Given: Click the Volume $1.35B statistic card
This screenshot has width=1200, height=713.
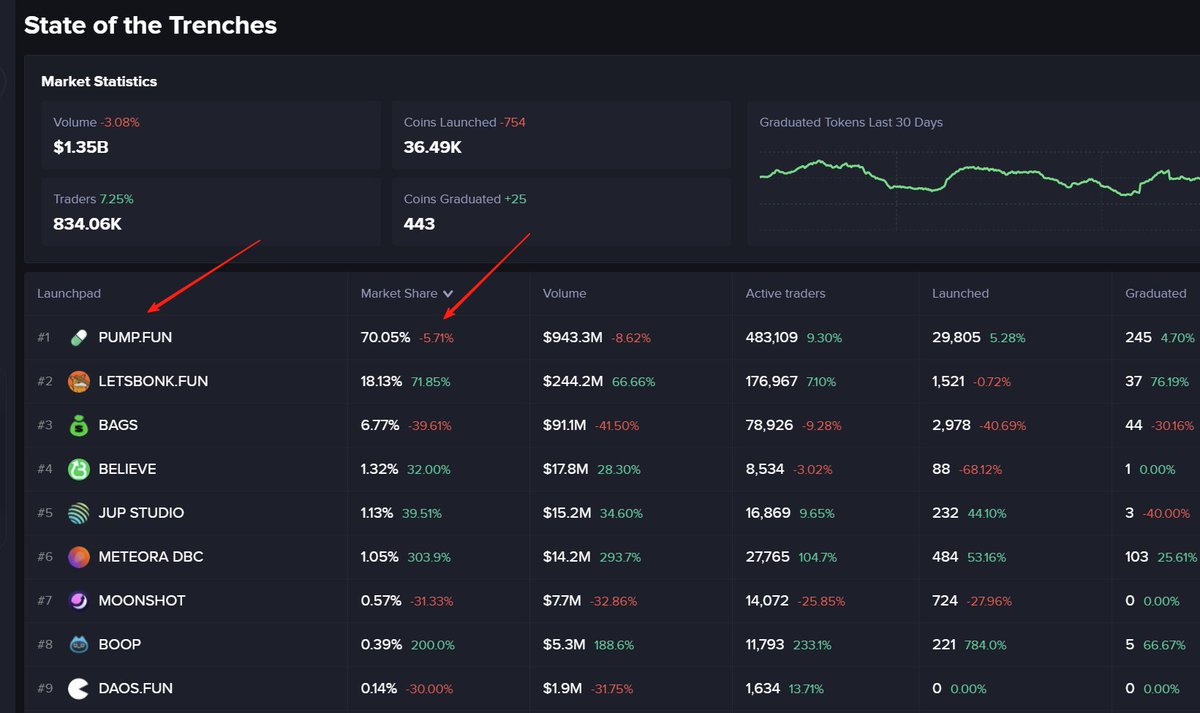Looking at the screenshot, I should (x=211, y=135).
